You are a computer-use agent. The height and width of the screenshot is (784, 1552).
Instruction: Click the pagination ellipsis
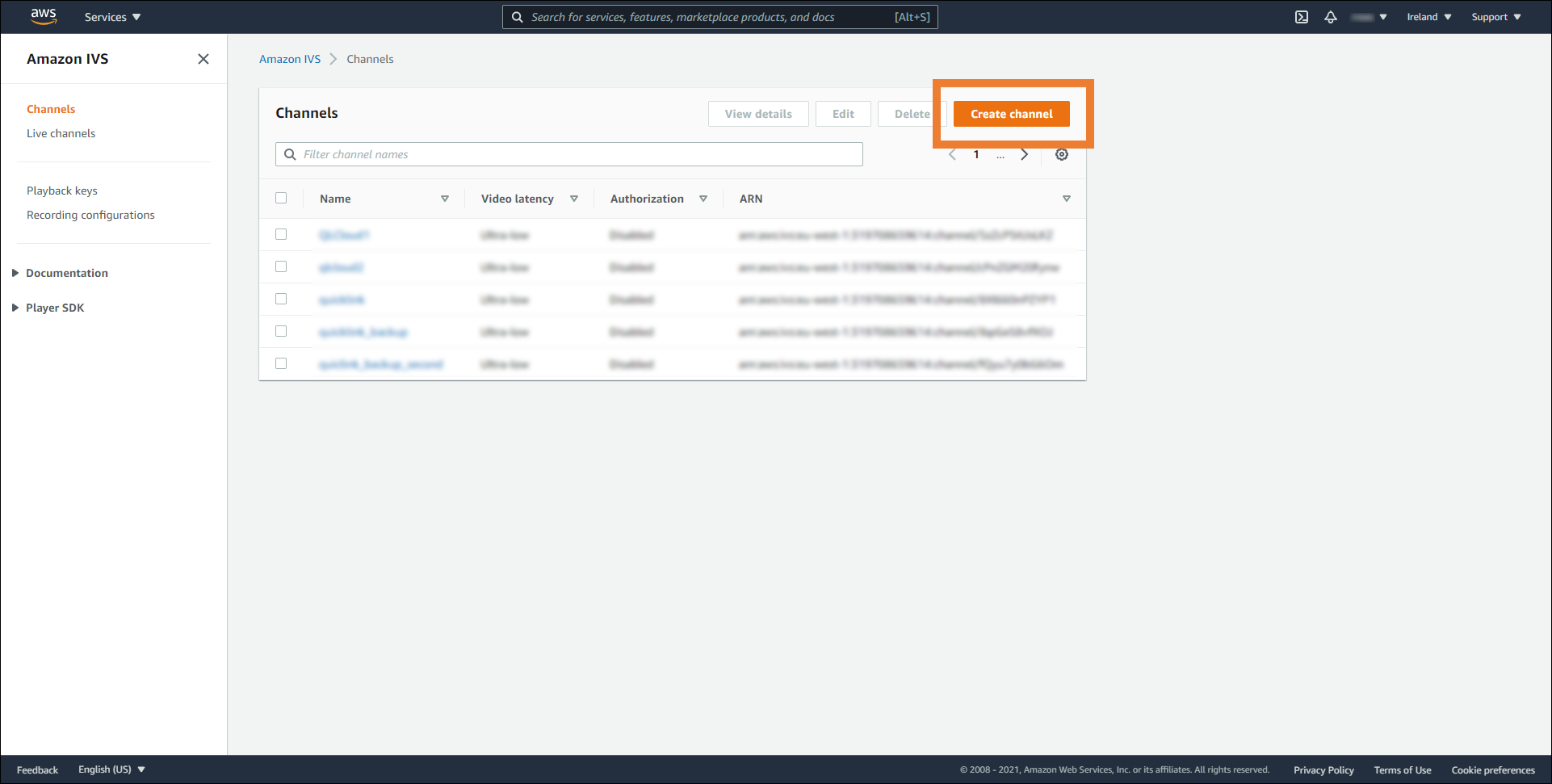(x=1000, y=155)
